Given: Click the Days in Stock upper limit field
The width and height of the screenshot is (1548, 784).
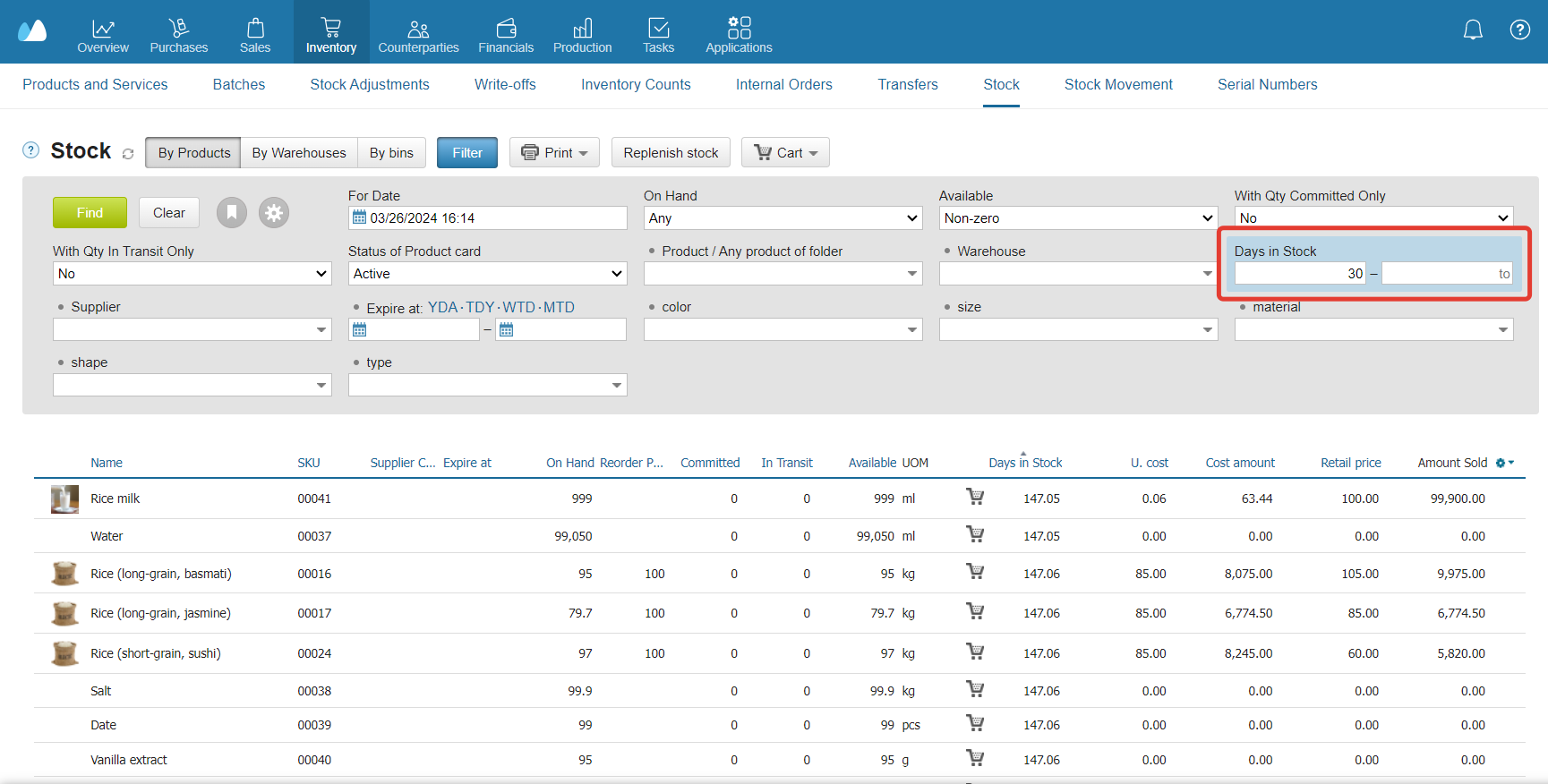Looking at the screenshot, I should [1444, 274].
